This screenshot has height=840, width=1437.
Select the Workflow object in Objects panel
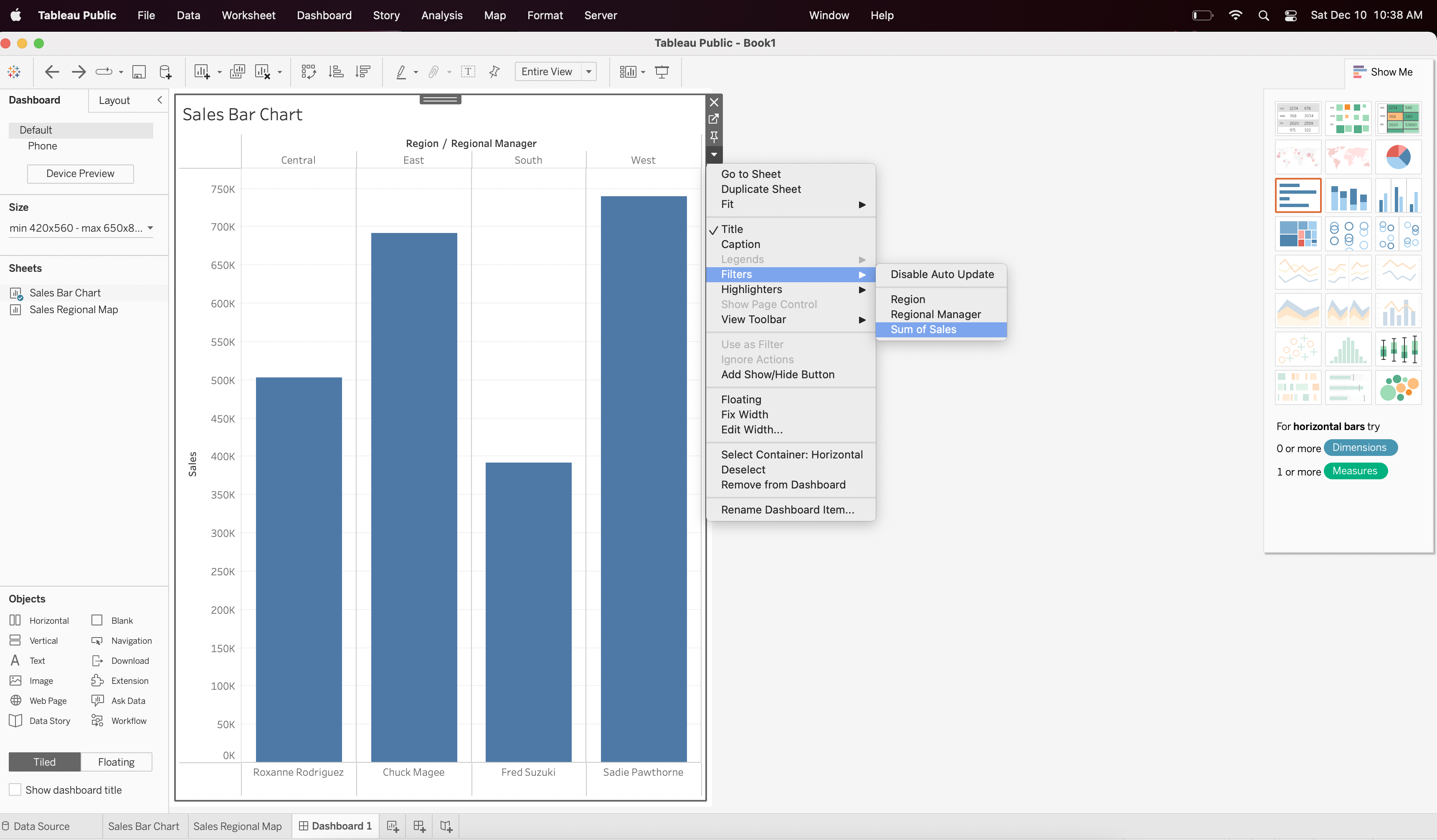pyautogui.click(x=128, y=720)
